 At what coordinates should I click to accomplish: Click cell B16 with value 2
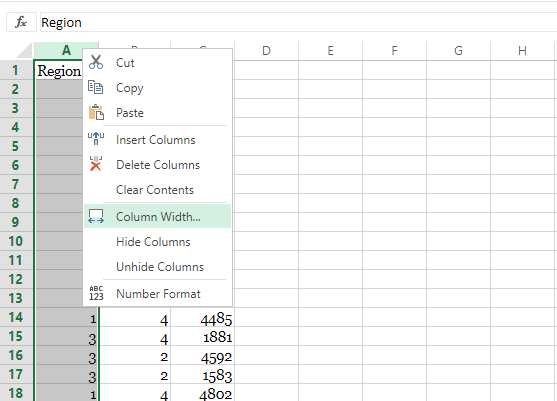click(x=135, y=355)
